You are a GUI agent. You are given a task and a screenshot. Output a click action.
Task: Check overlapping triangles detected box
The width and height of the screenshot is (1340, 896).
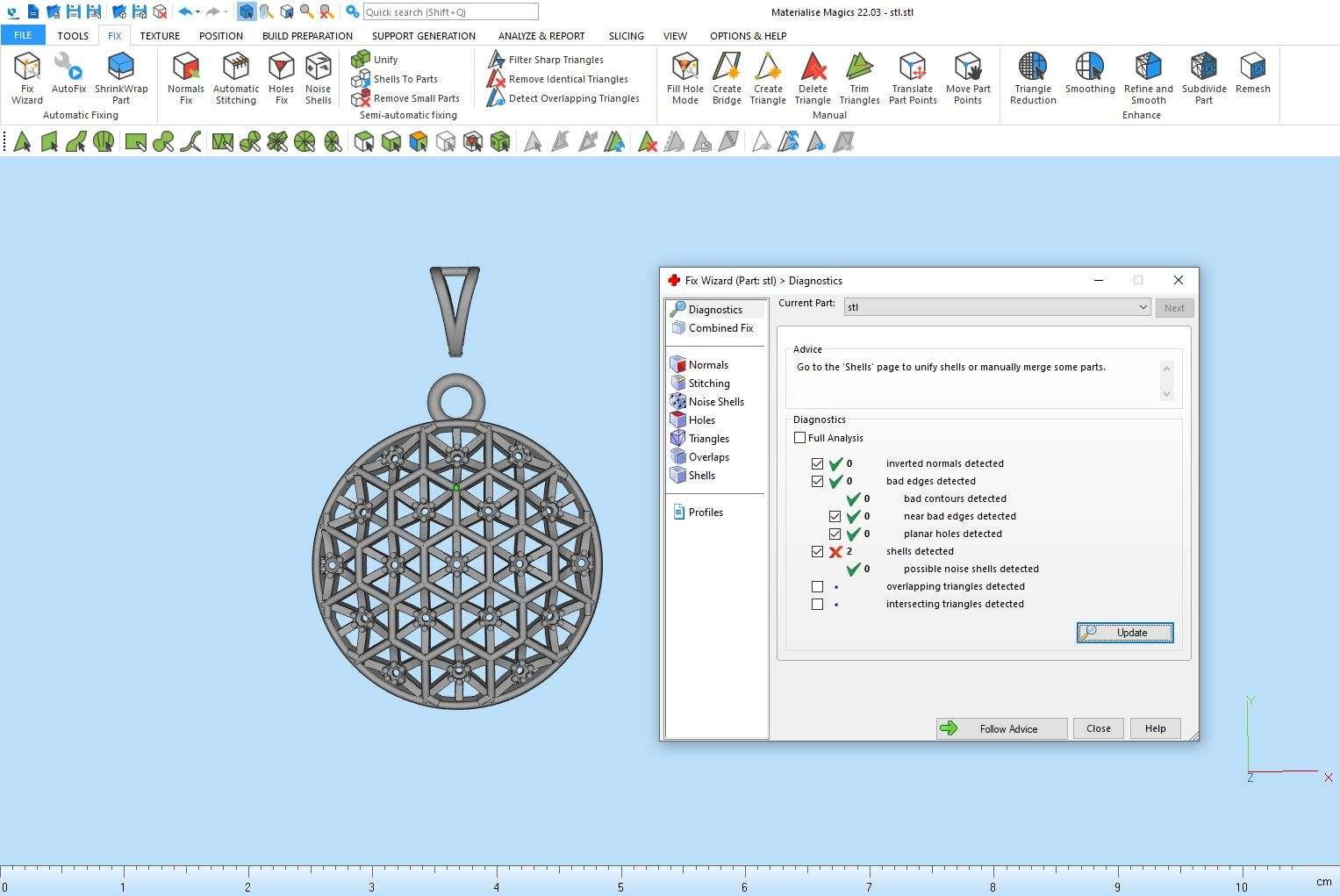coord(818,586)
